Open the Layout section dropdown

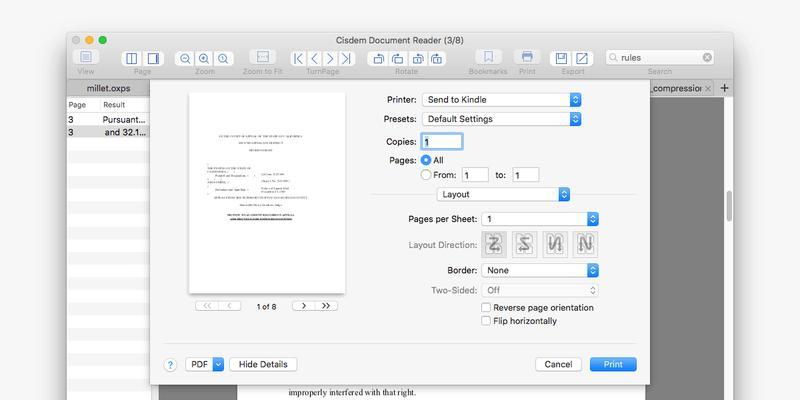coord(503,194)
